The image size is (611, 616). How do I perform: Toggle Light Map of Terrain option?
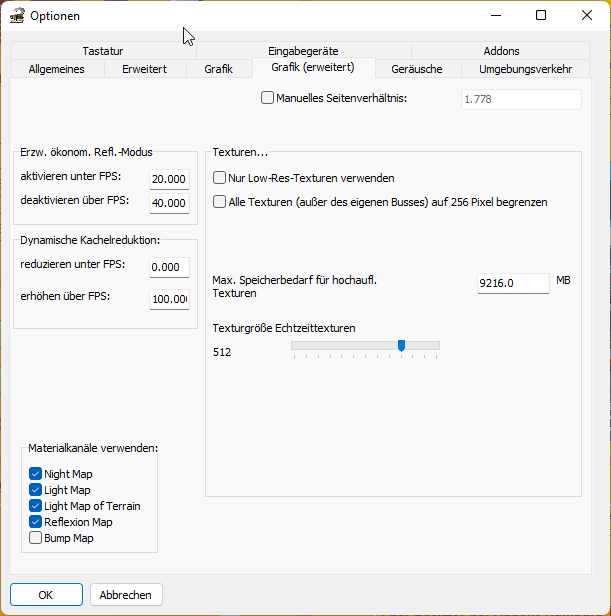(36, 506)
